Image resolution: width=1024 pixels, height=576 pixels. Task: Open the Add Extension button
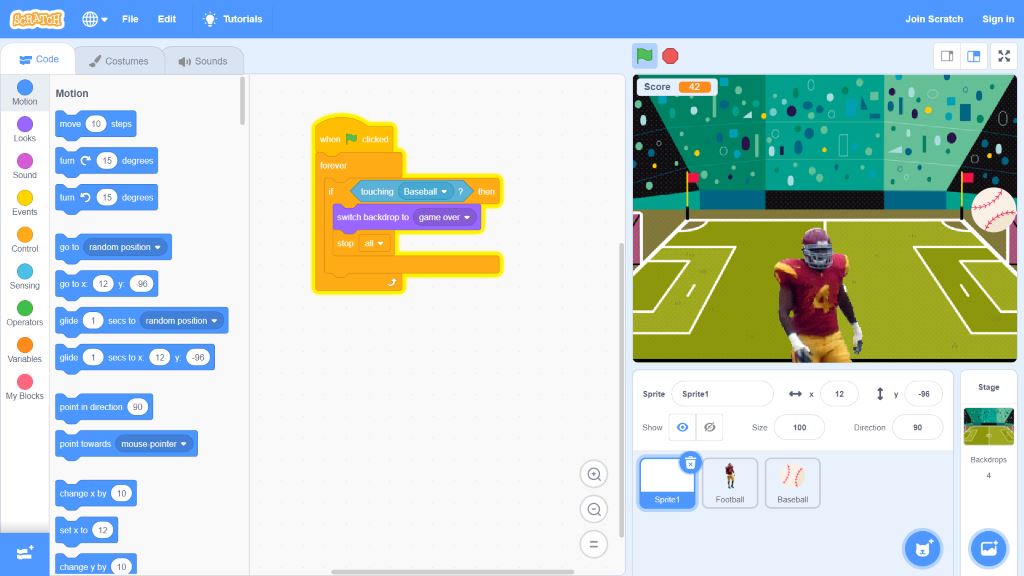(x=25, y=552)
